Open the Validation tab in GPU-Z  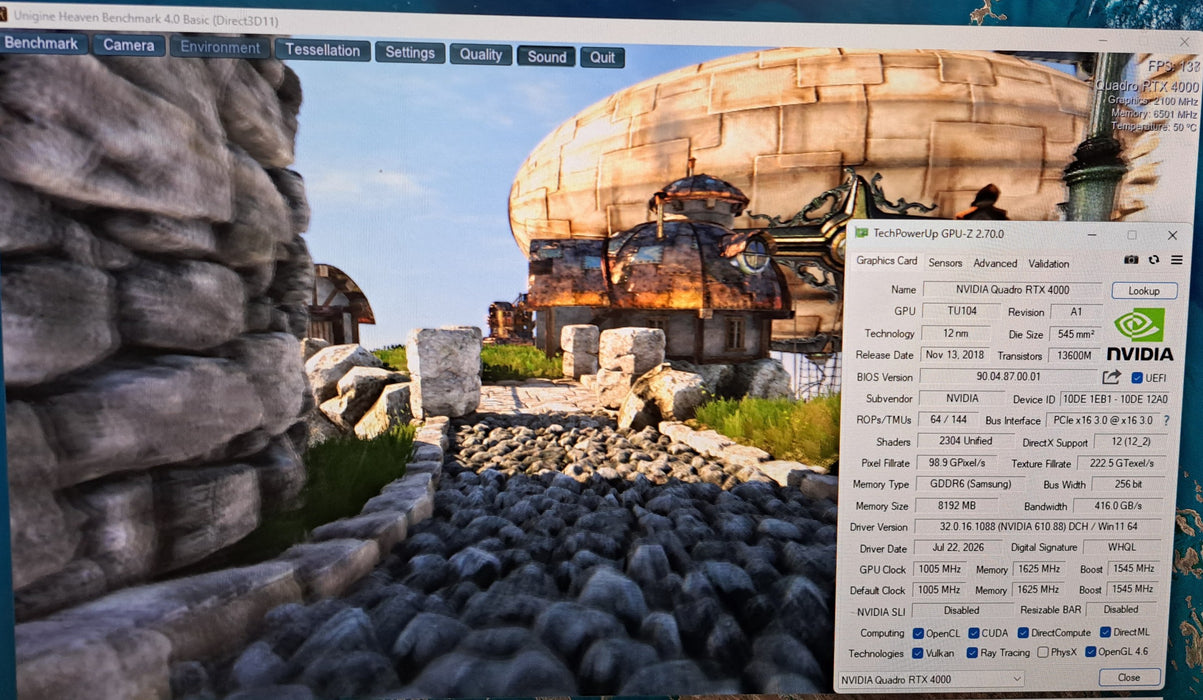1049,263
